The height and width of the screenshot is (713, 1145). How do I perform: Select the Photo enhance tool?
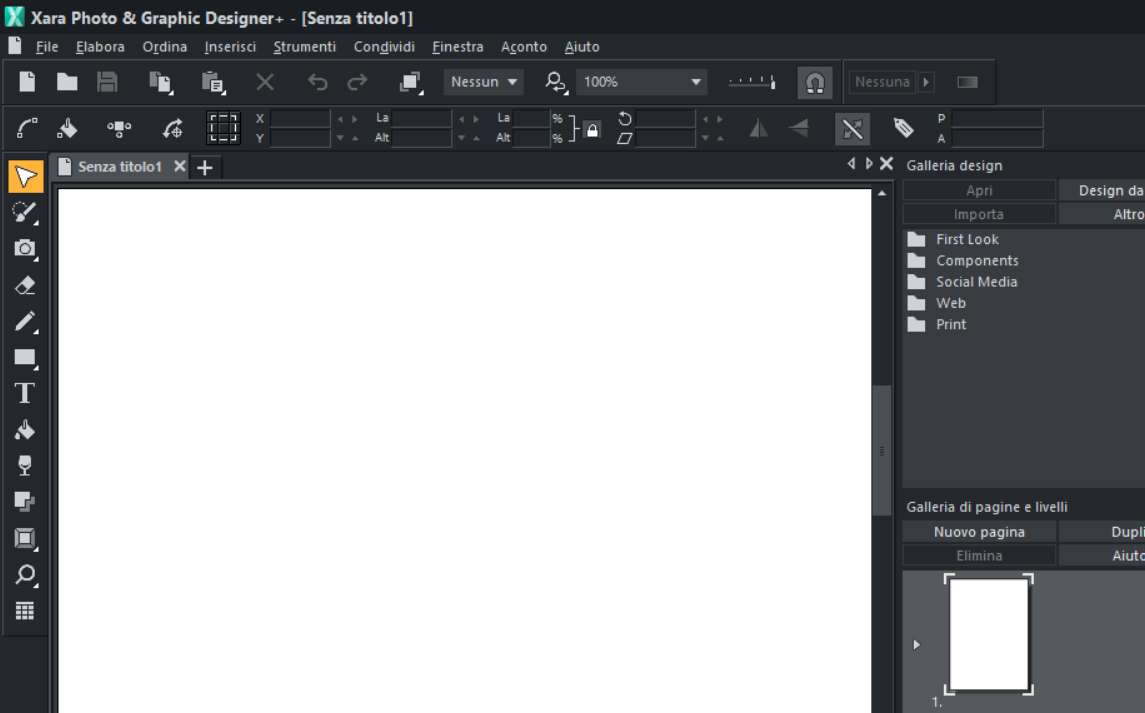pyautogui.click(x=26, y=213)
